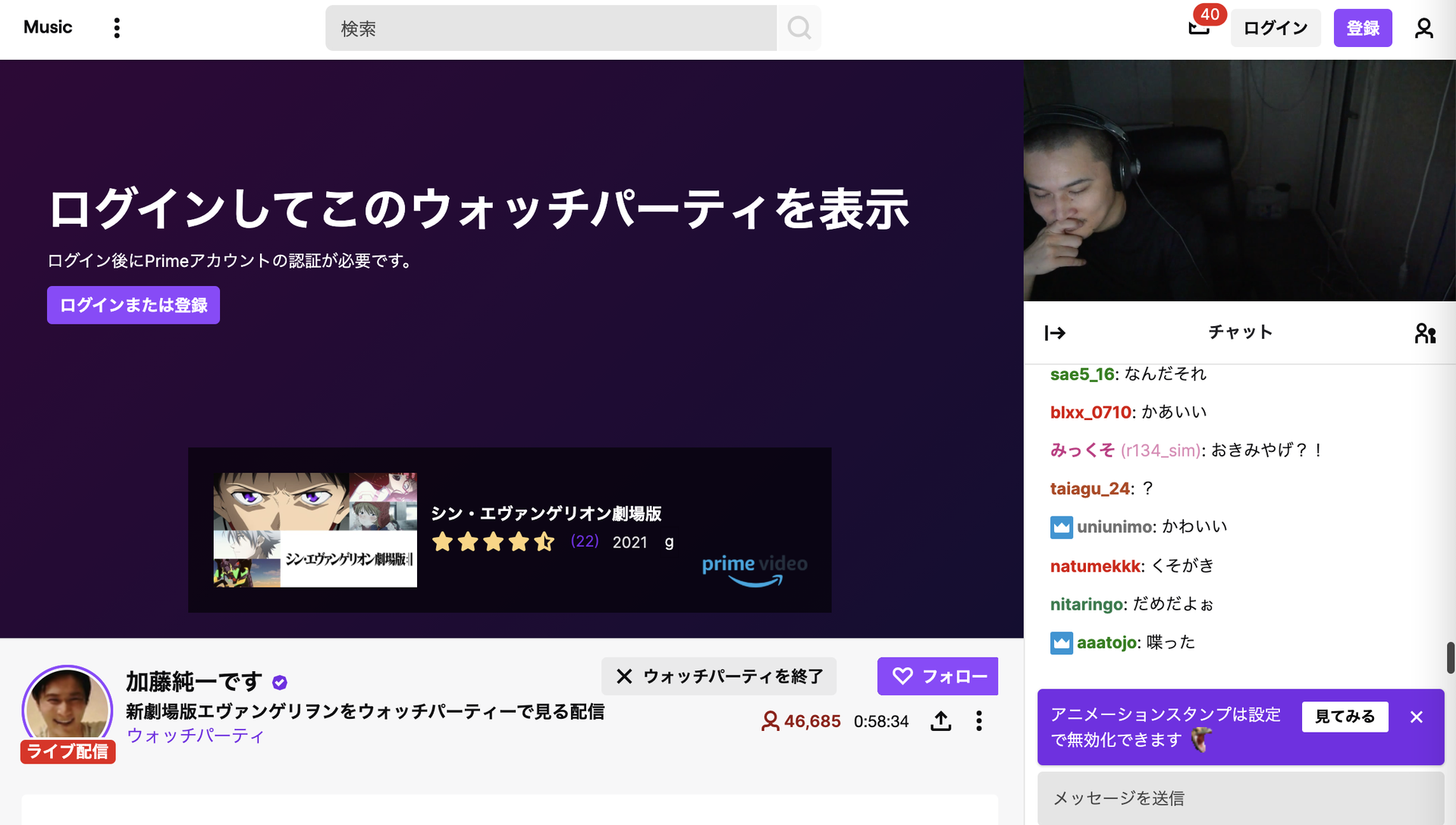Click the prime video logo
The height and width of the screenshot is (825, 1456).
[755, 570]
